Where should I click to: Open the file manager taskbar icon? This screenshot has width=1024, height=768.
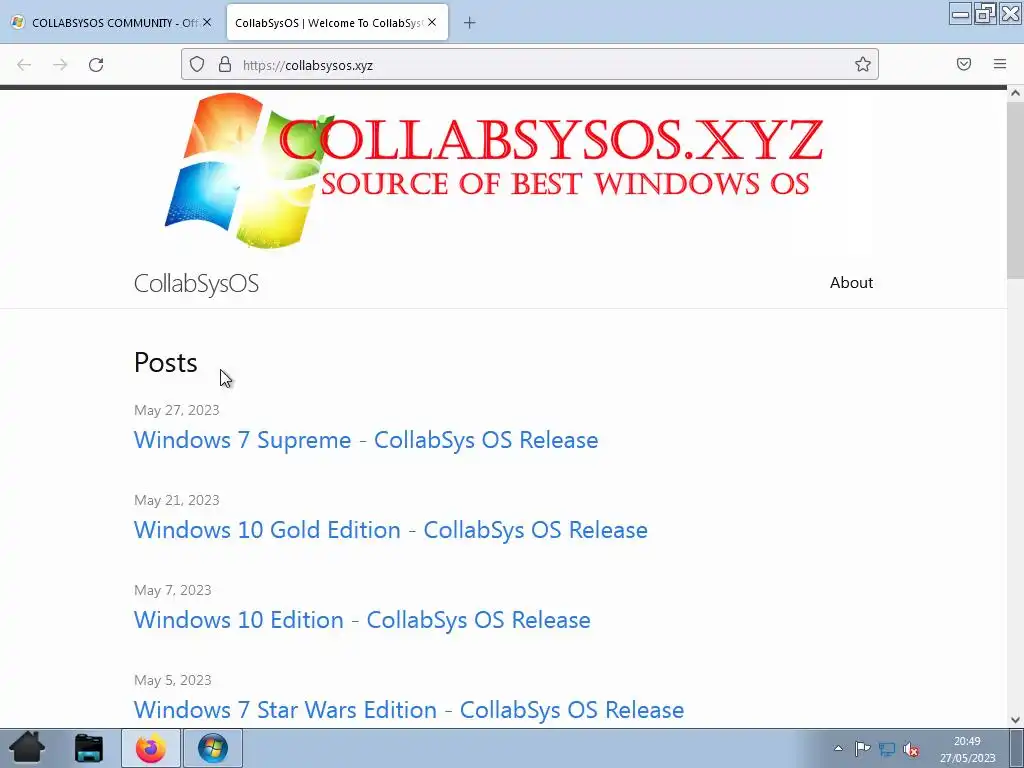(89, 748)
